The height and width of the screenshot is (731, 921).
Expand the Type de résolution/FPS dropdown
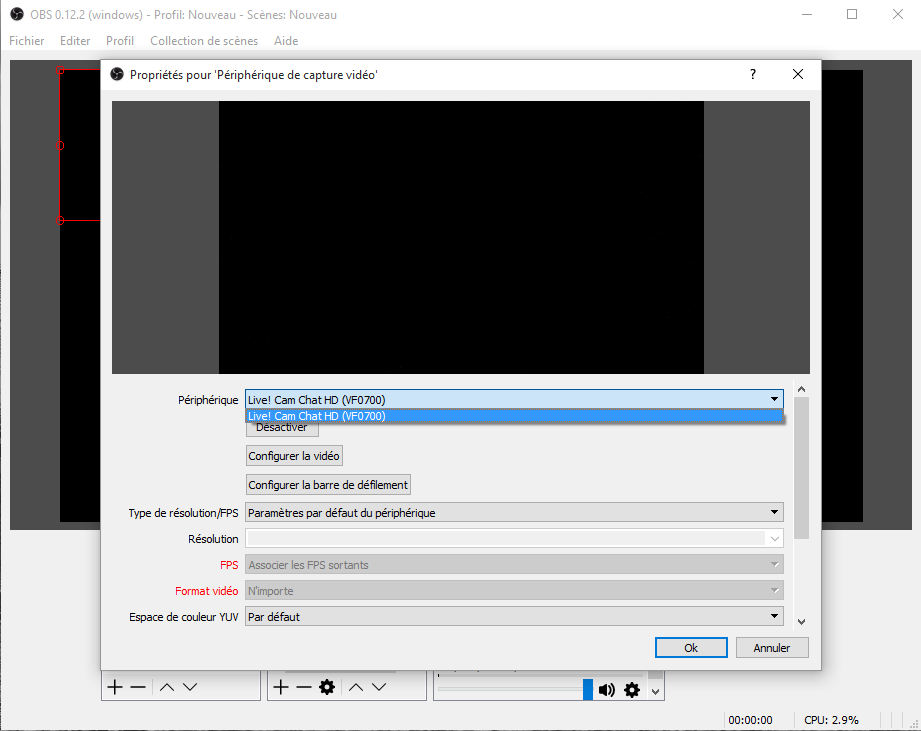coord(514,513)
